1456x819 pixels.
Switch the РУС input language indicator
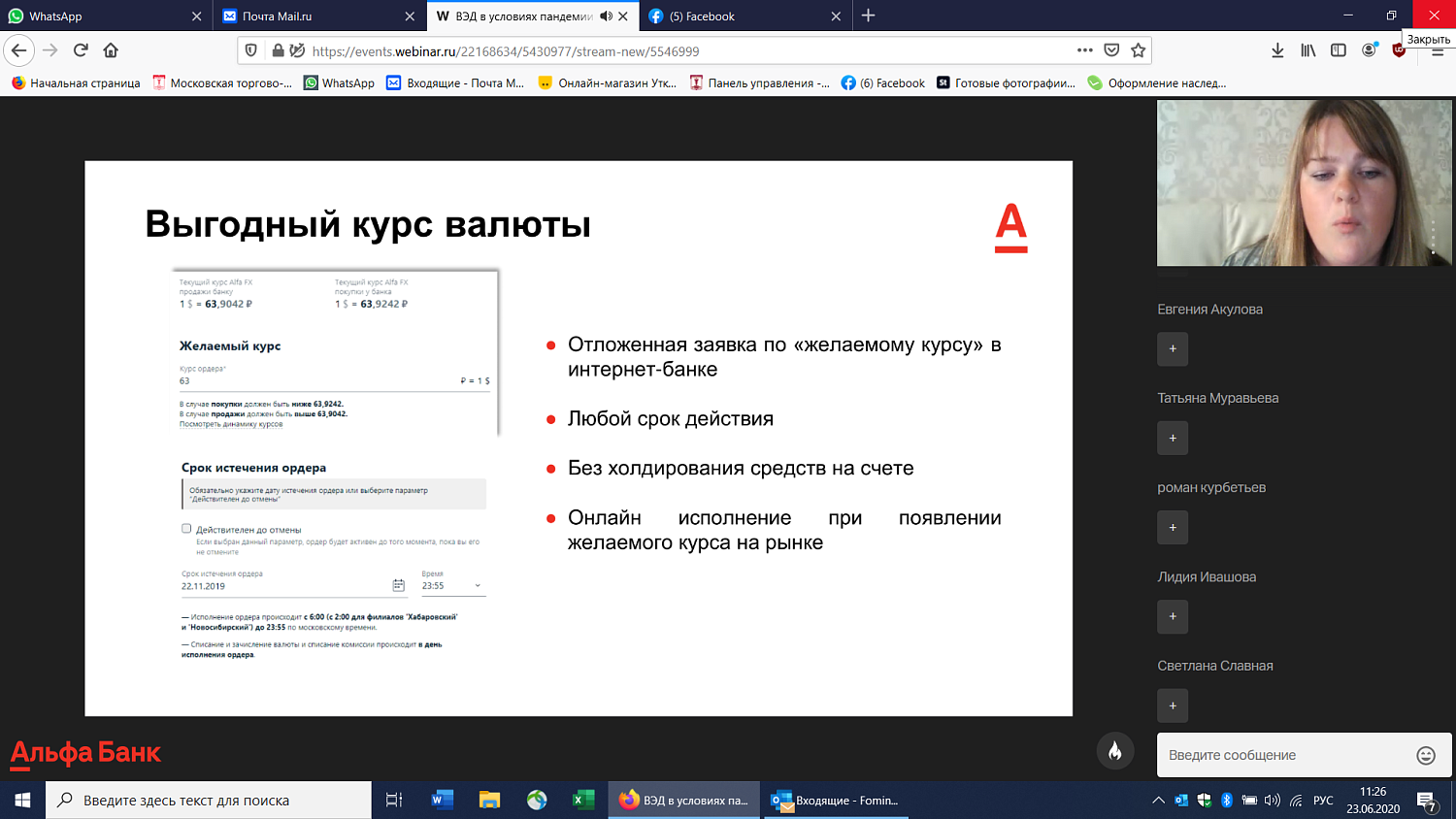(x=1323, y=801)
